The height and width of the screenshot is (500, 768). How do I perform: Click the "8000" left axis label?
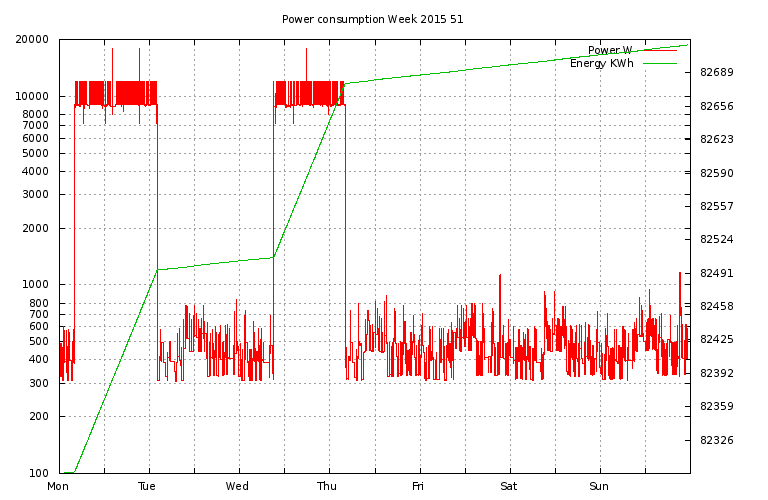(36, 115)
